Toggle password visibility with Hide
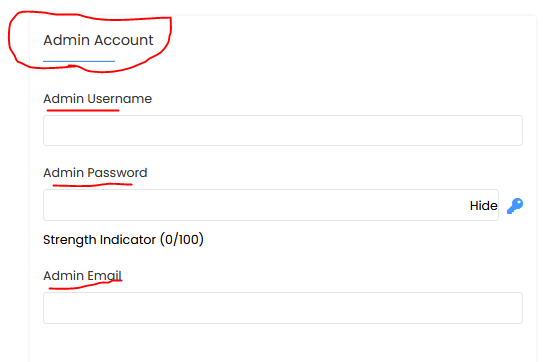 (x=483, y=206)
